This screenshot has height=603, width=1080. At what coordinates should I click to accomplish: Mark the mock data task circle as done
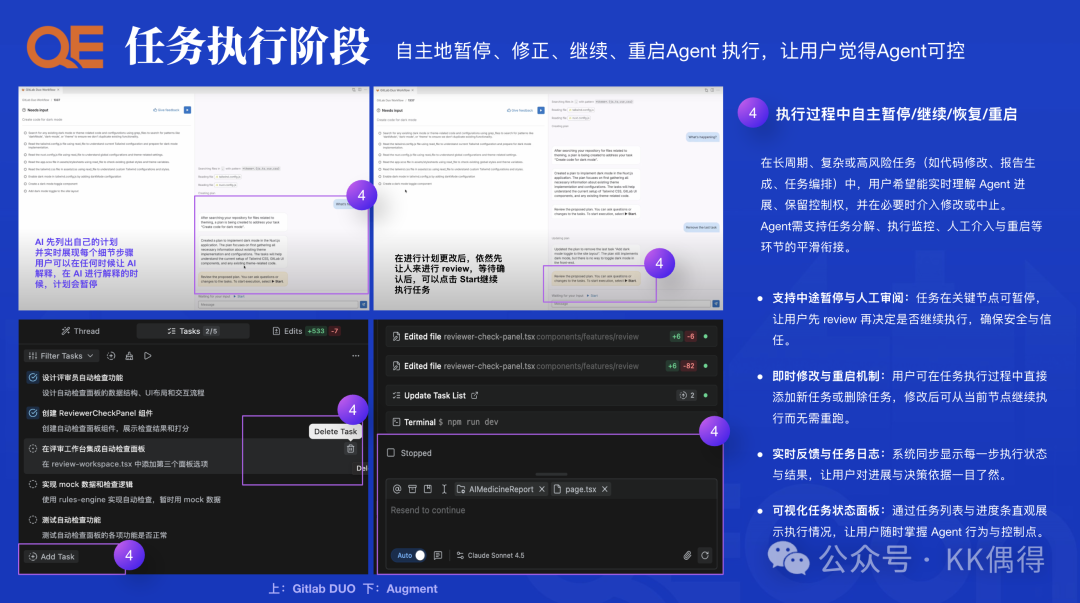click(33, 484)
